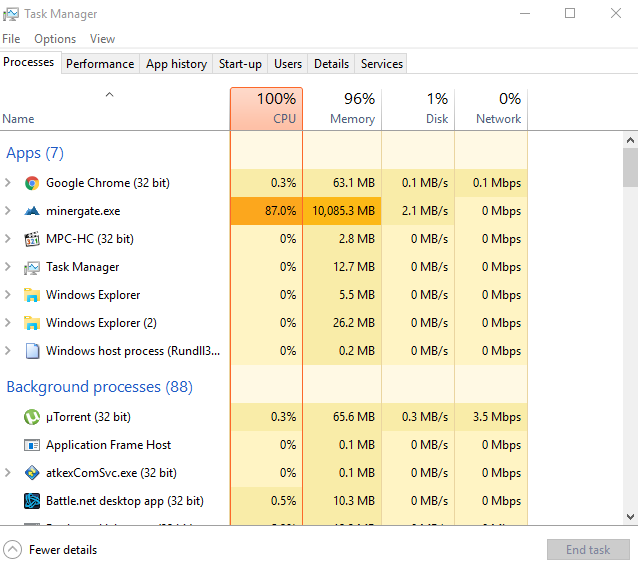Switch to the Details tab
638x568 pixels.
[x=331, y=64]
